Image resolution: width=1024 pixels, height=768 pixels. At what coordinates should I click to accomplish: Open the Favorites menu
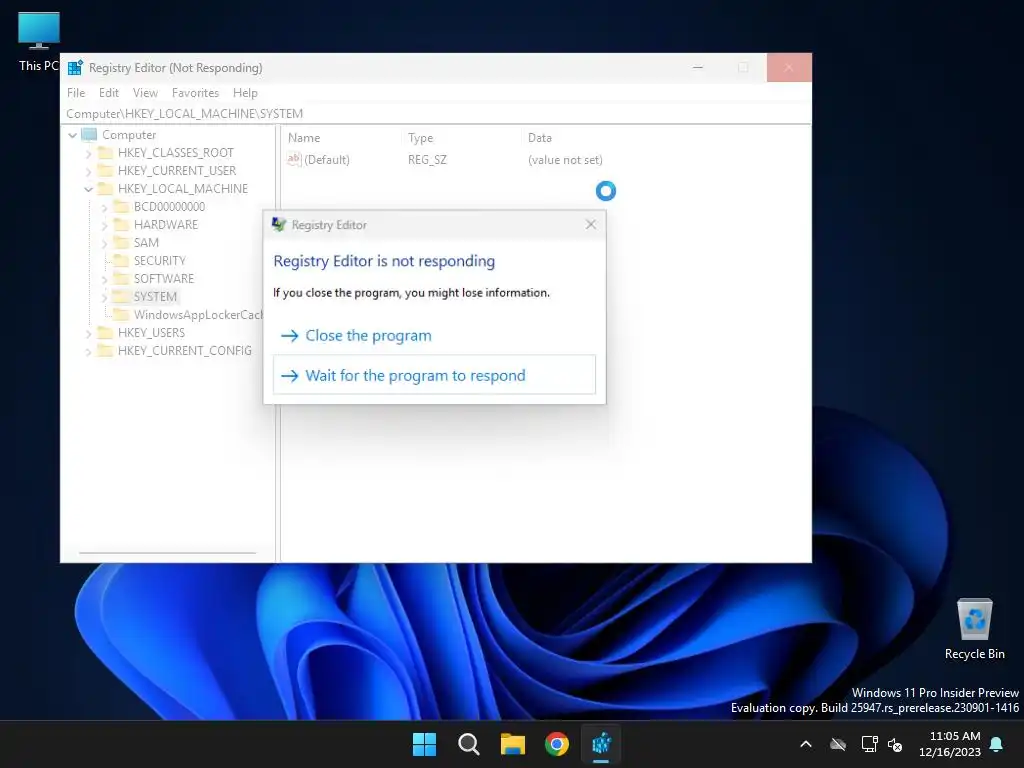[195, 93]
